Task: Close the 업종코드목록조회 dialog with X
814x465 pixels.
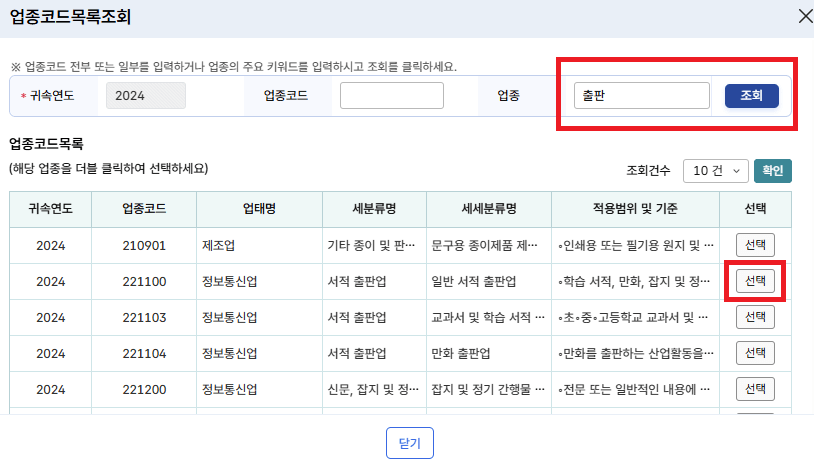Action: (805, 17)
